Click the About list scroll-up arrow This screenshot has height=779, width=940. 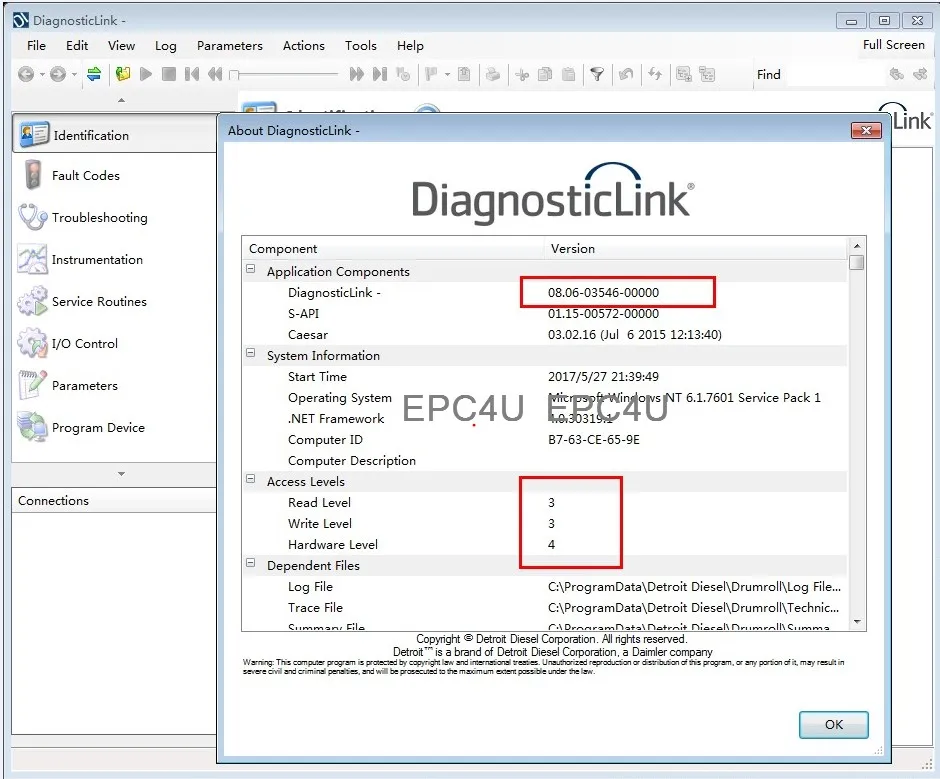(857, 245)
